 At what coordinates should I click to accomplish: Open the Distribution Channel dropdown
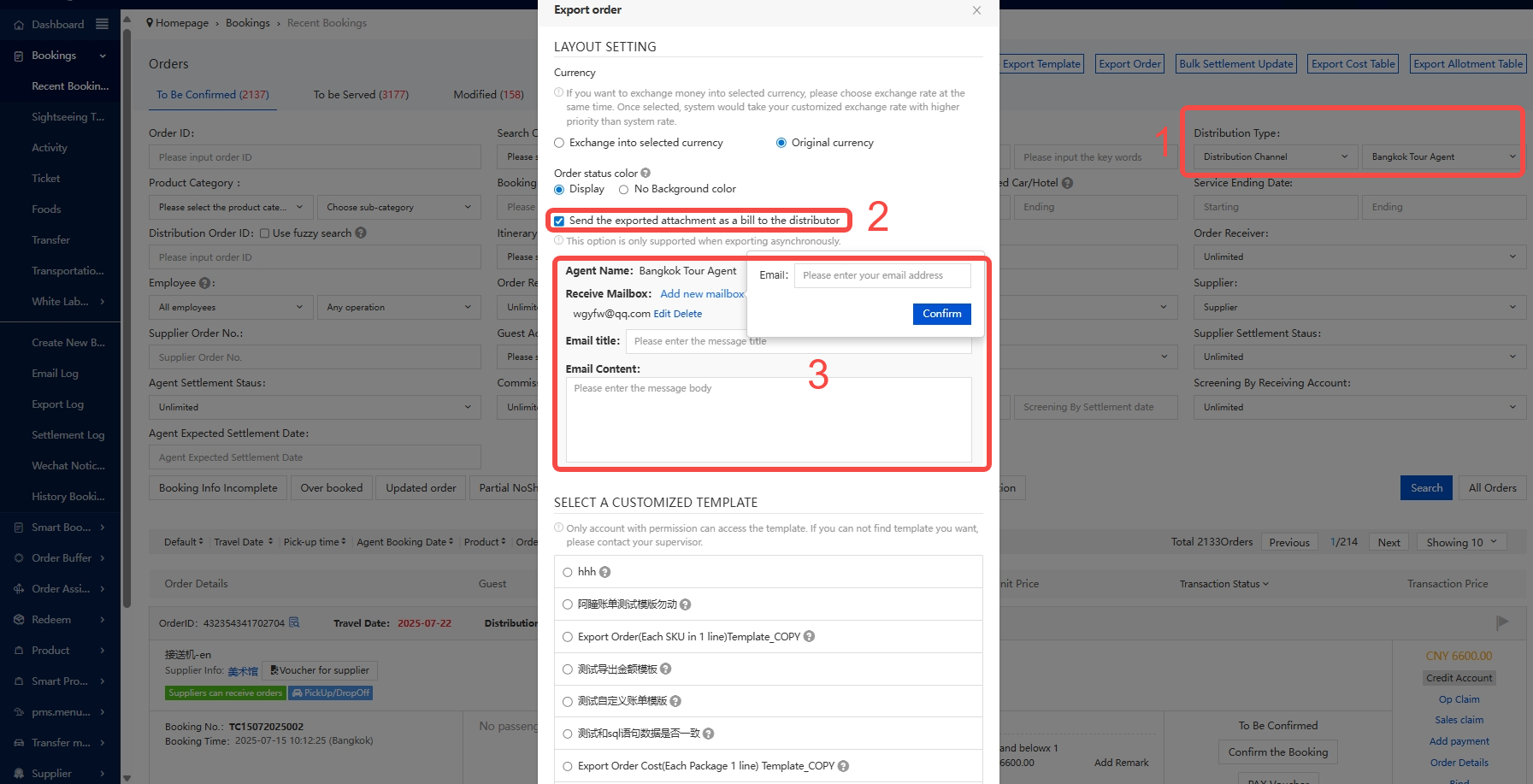(x=1274, y=157)
